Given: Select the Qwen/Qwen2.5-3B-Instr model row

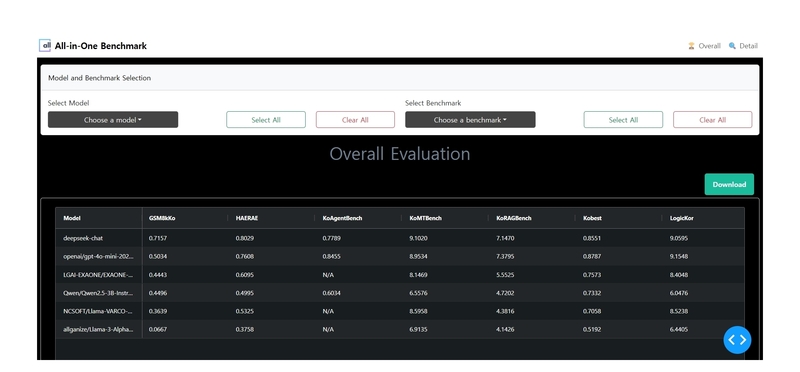Looking at the screenshot, I should click(399, 293).
